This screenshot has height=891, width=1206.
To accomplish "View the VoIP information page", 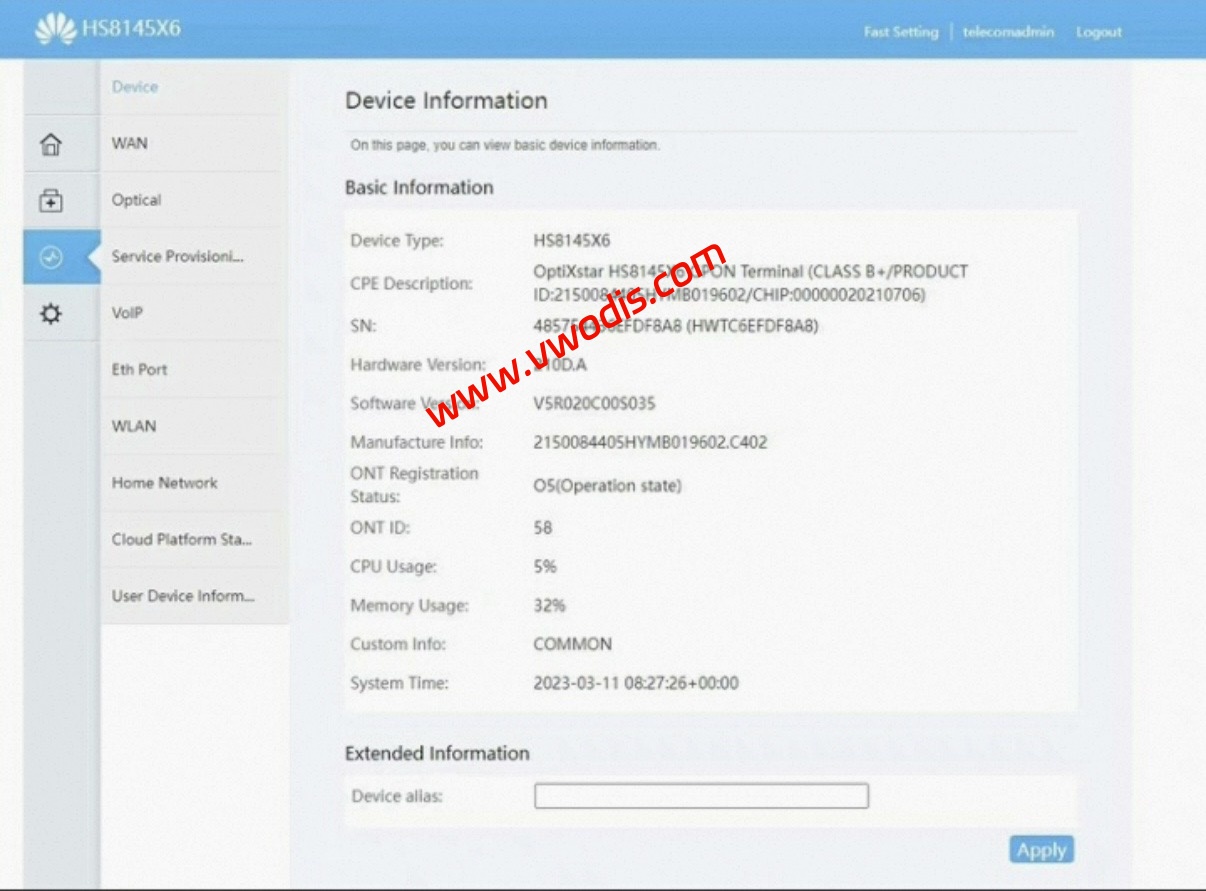I will click(127, 313).
